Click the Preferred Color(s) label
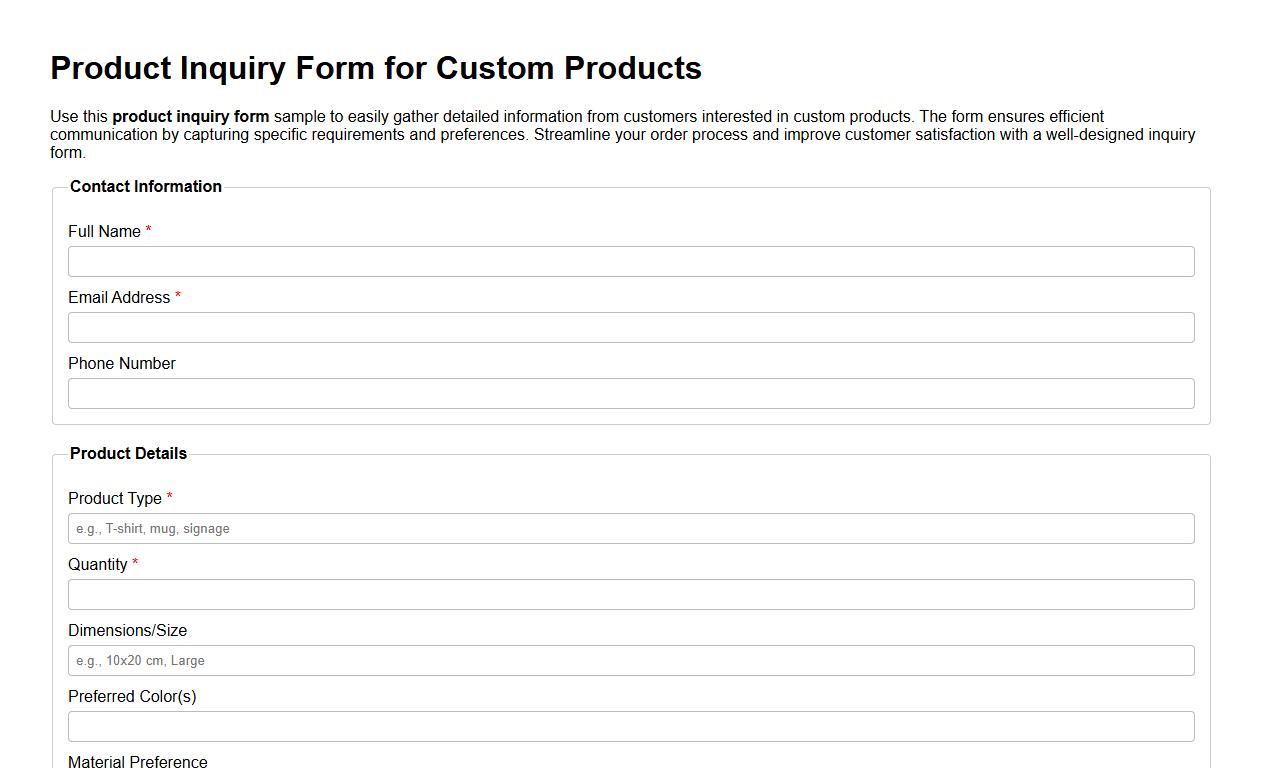 [132, 696]
